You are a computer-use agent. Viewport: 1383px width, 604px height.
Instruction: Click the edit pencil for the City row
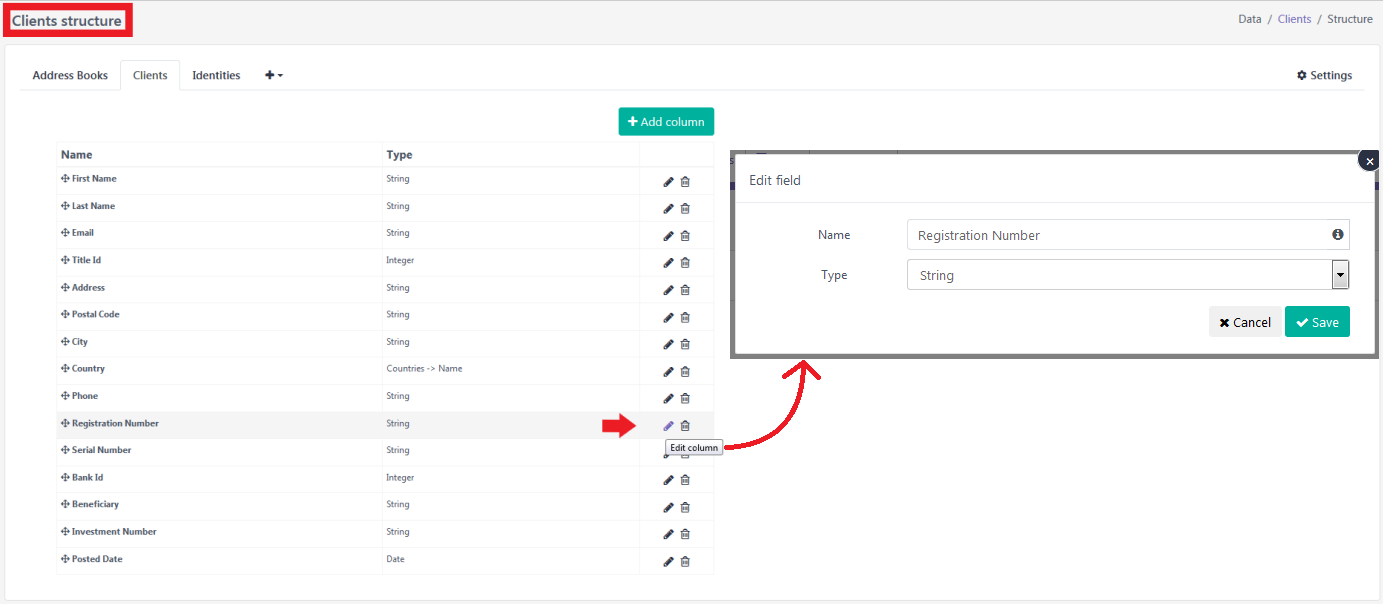668,343
